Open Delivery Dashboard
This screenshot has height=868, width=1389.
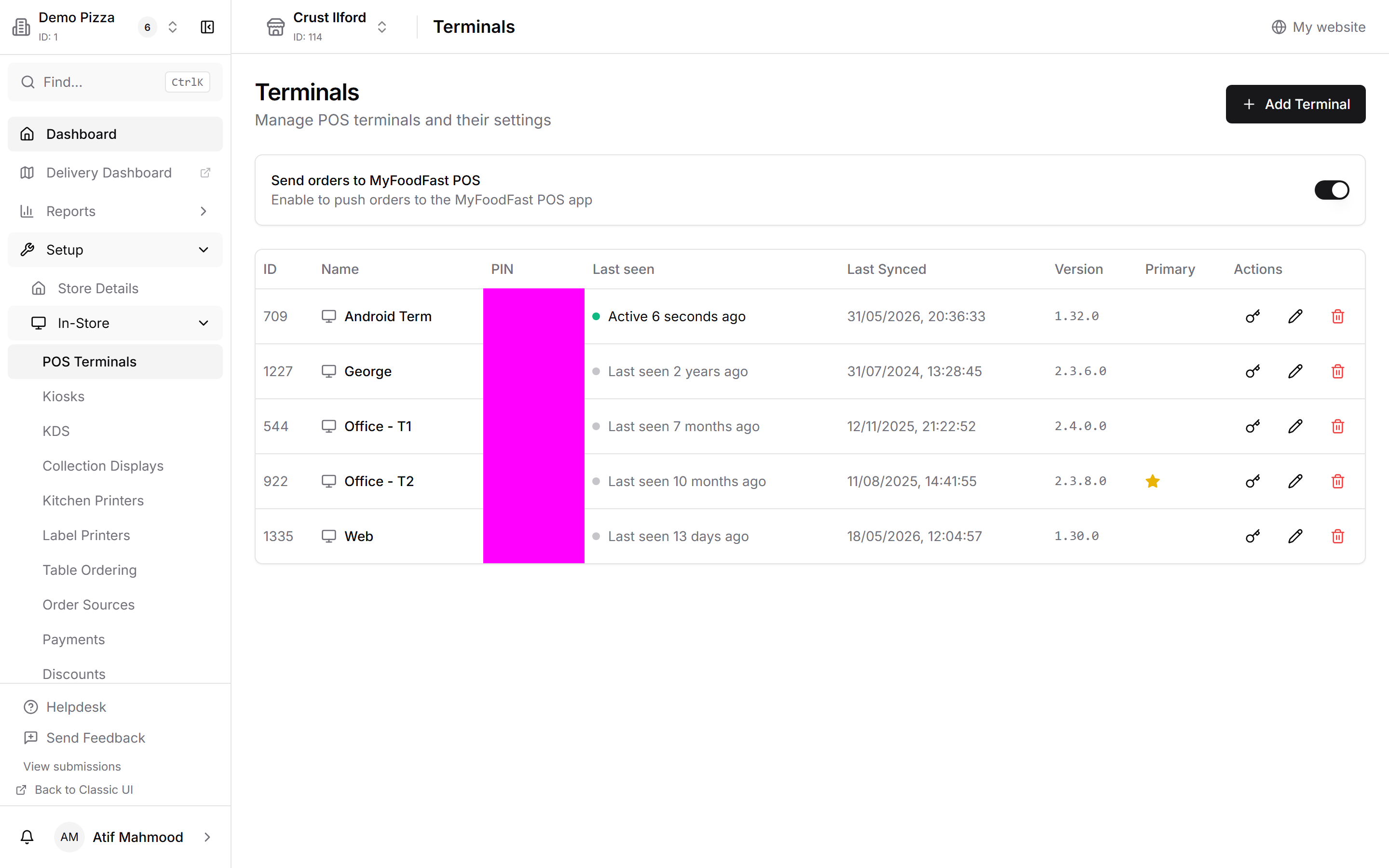point(115,173)
